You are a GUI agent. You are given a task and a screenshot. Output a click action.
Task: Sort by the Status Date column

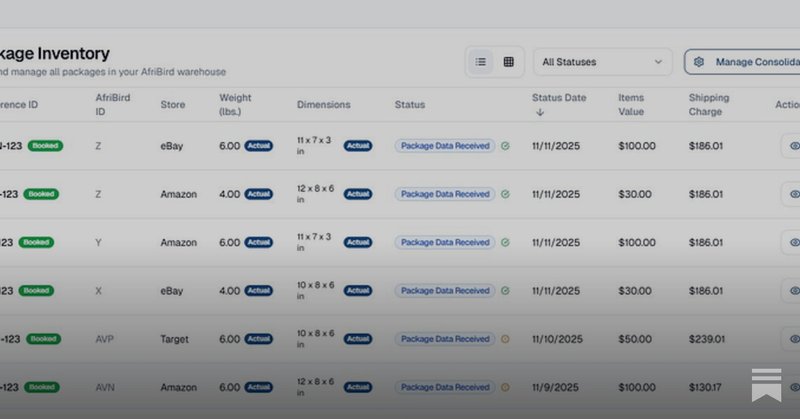tap(559, 104)
